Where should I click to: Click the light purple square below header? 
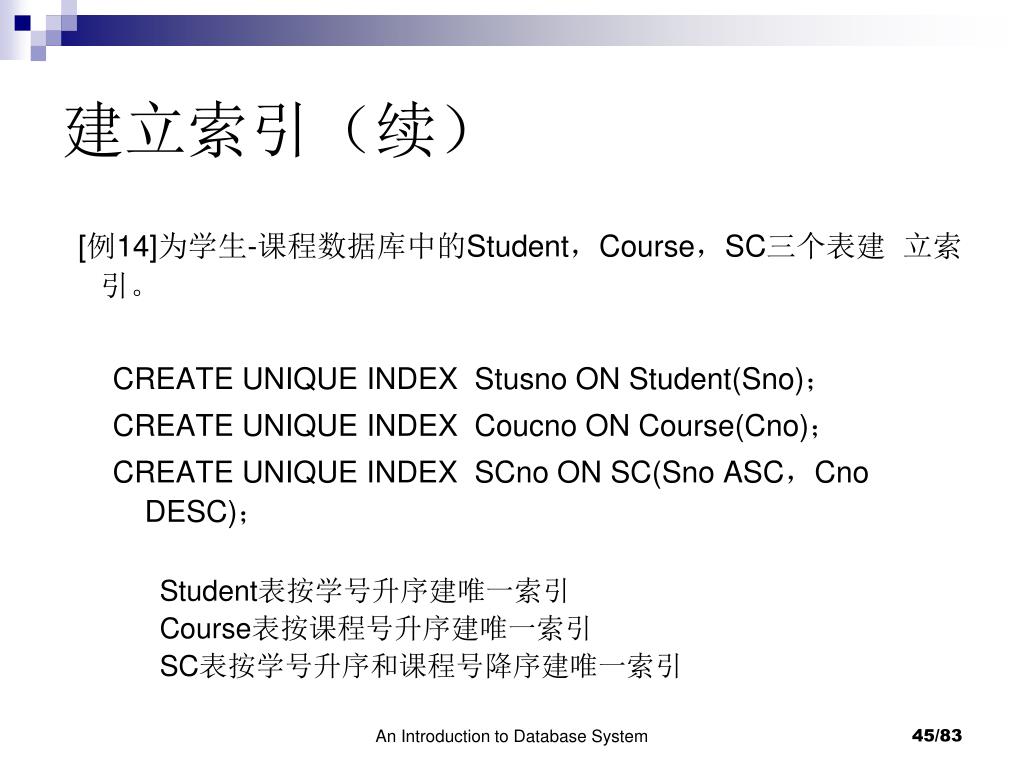[38, 53]
